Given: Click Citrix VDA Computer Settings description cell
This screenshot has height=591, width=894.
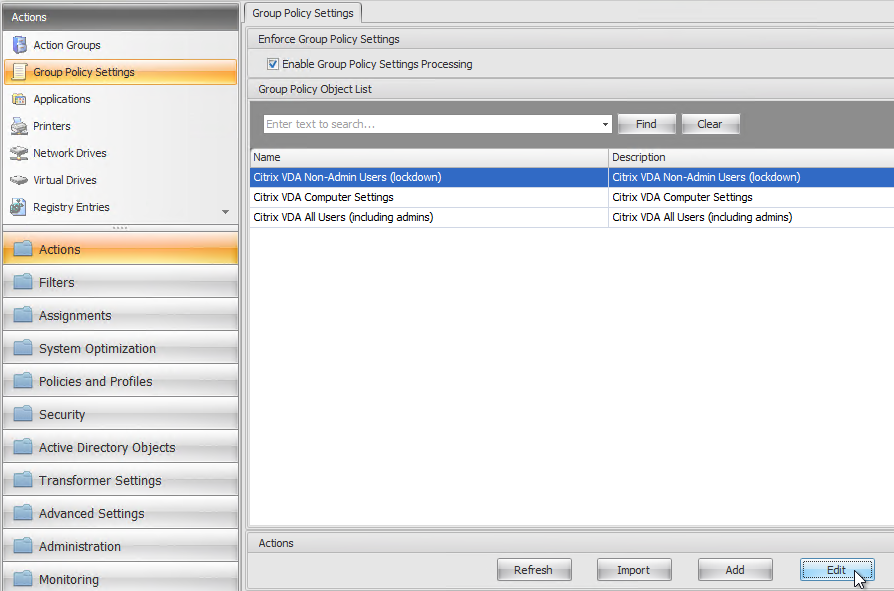Looking at the screenshot, I should 751,197.
